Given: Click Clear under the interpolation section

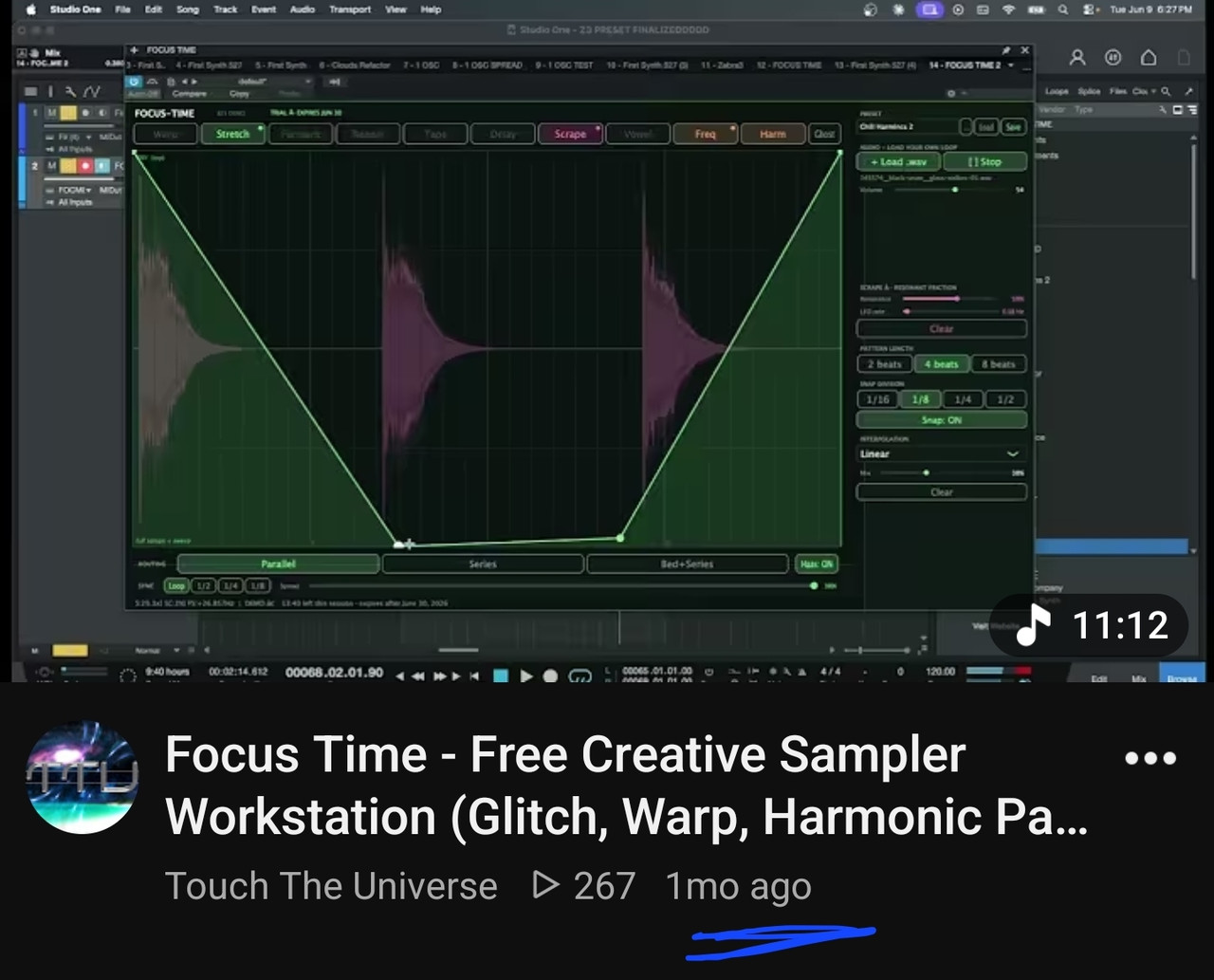Looking at the screenshot, I should click(x=941, y=491).
